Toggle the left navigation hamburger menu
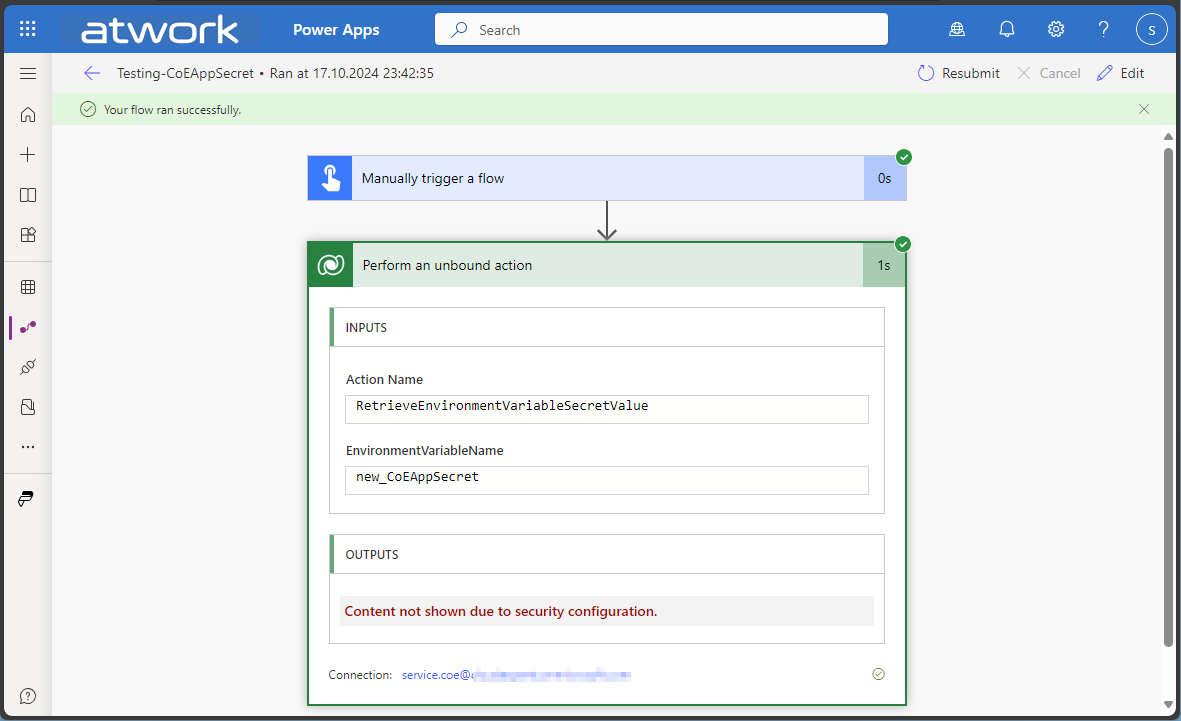The image size is (1181, 721). (28, 73)
